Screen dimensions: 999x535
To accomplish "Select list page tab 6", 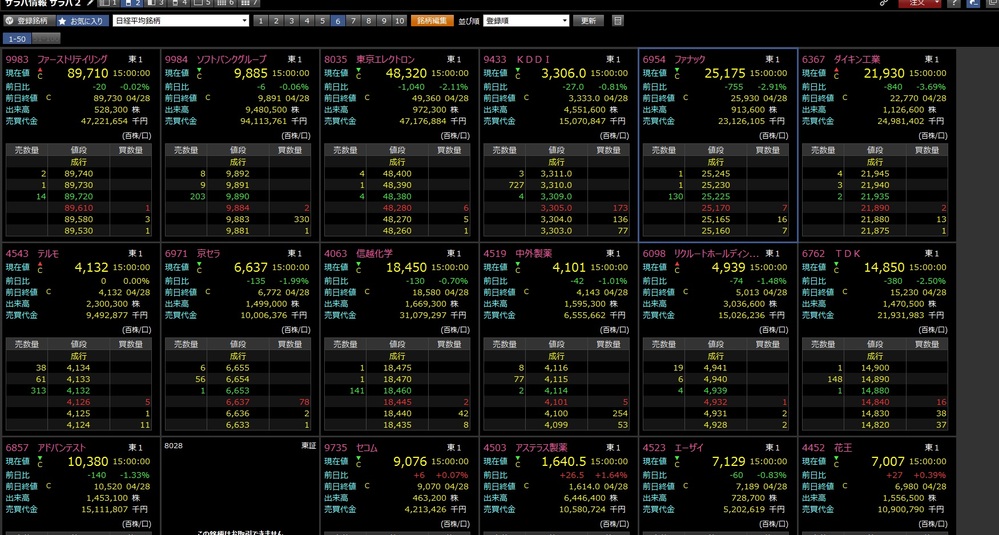I will pyautogui.click(x=338, y=20).
